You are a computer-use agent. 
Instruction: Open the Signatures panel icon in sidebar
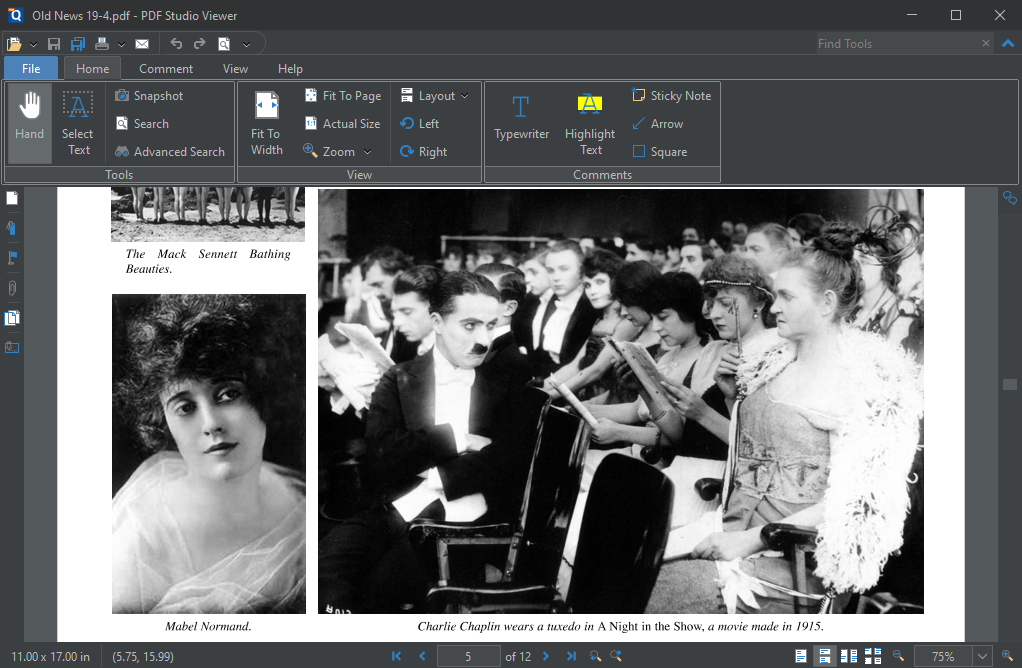pos(12,347)
